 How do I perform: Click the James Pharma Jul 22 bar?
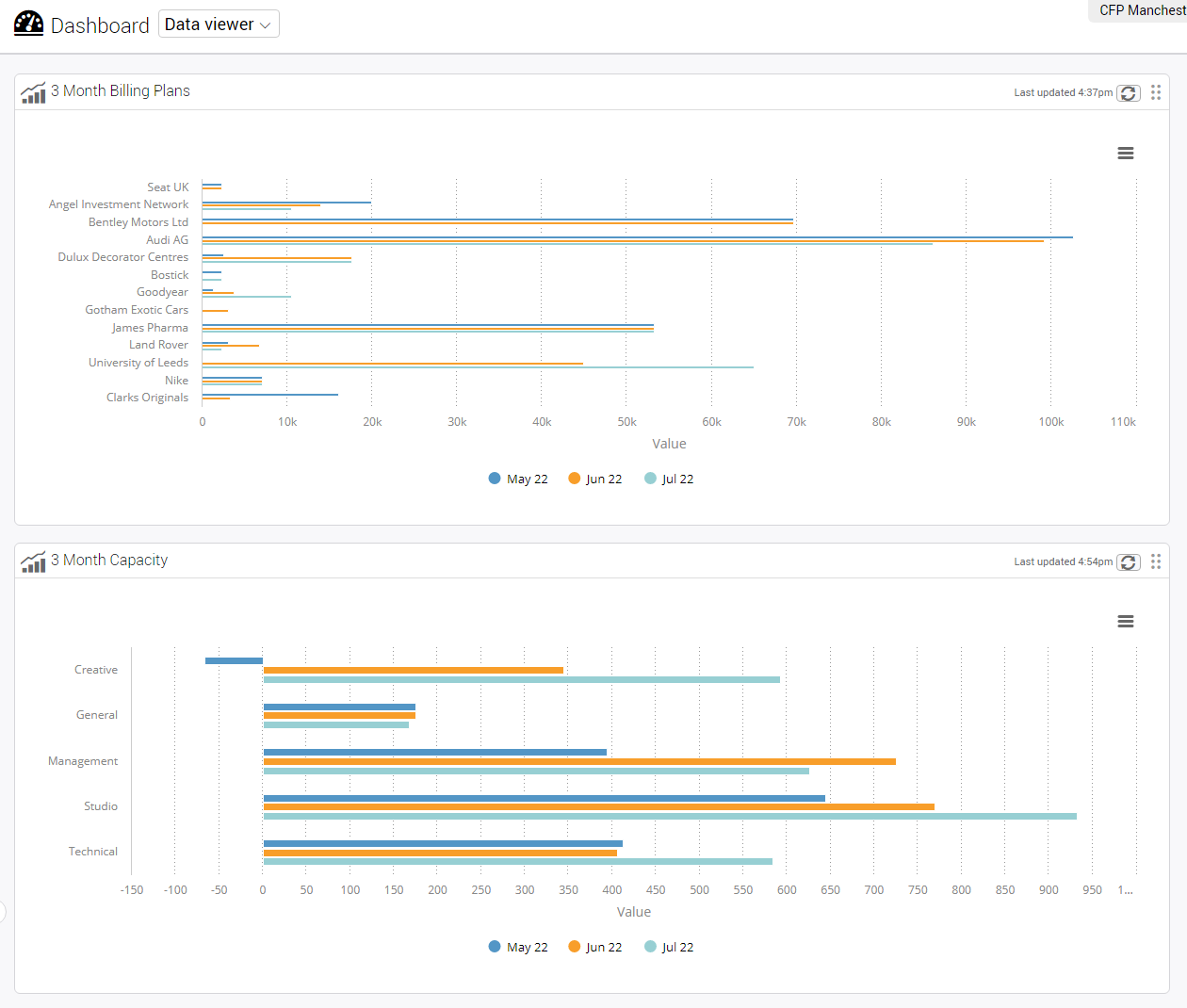tap(428, 332)
